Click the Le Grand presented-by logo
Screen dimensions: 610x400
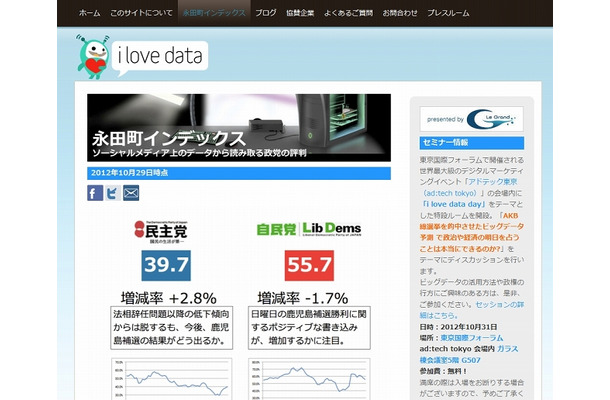point(472,119)
